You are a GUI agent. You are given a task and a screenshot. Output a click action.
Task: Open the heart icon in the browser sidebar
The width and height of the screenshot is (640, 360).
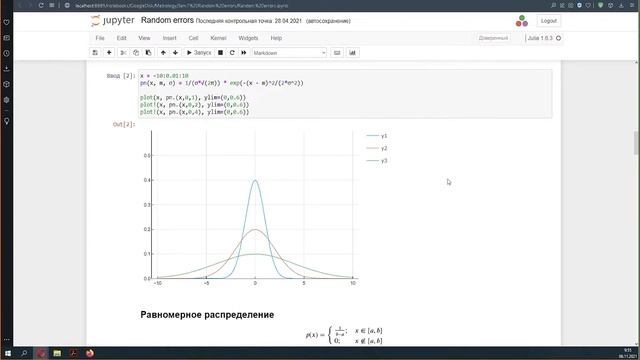coord(7,22)
